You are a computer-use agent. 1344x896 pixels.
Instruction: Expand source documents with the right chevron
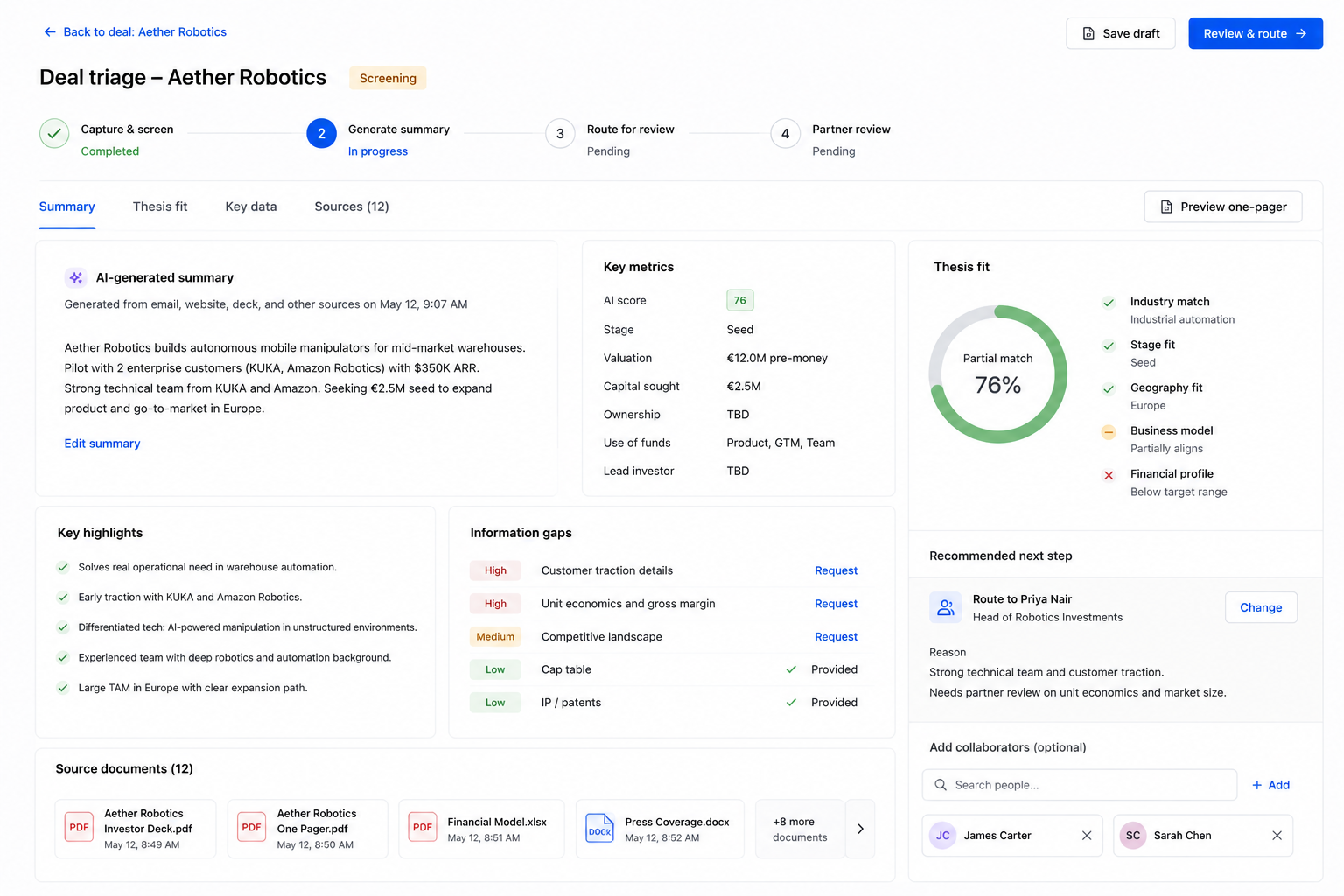click(x=860, y=829)
